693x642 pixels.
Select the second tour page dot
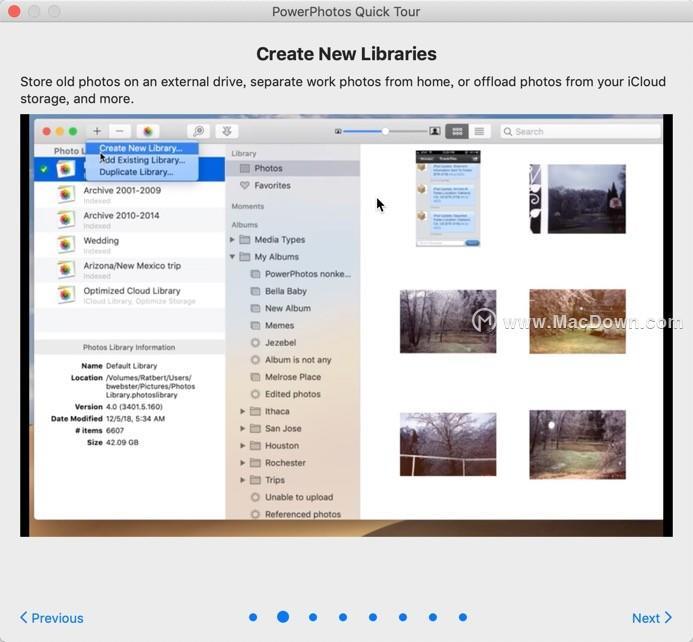click(x=283, y=617)
